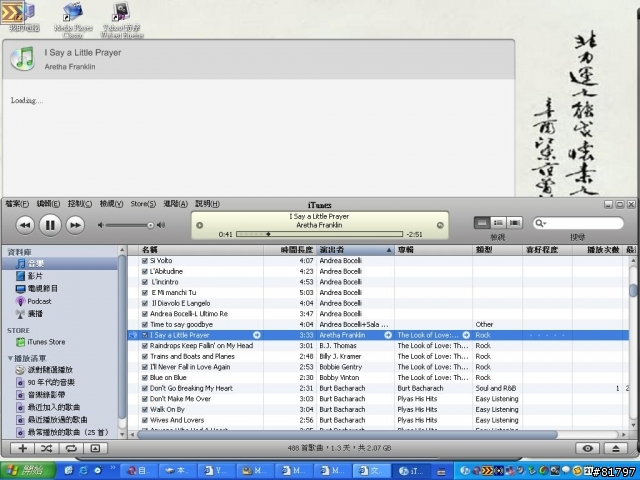Open the 編輯(E) menu
This screenshot has width=640, height=480.
48,204
